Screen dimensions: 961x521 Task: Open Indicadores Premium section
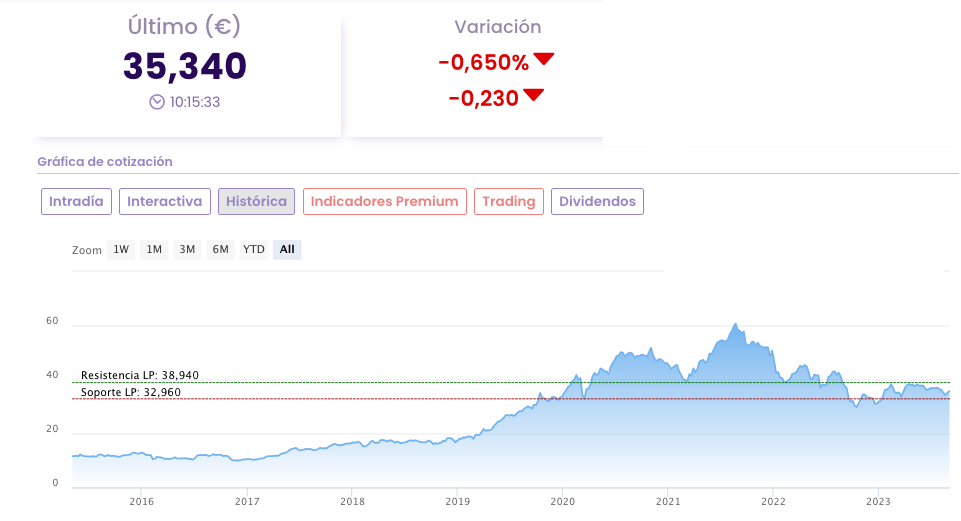click(384, 201)
